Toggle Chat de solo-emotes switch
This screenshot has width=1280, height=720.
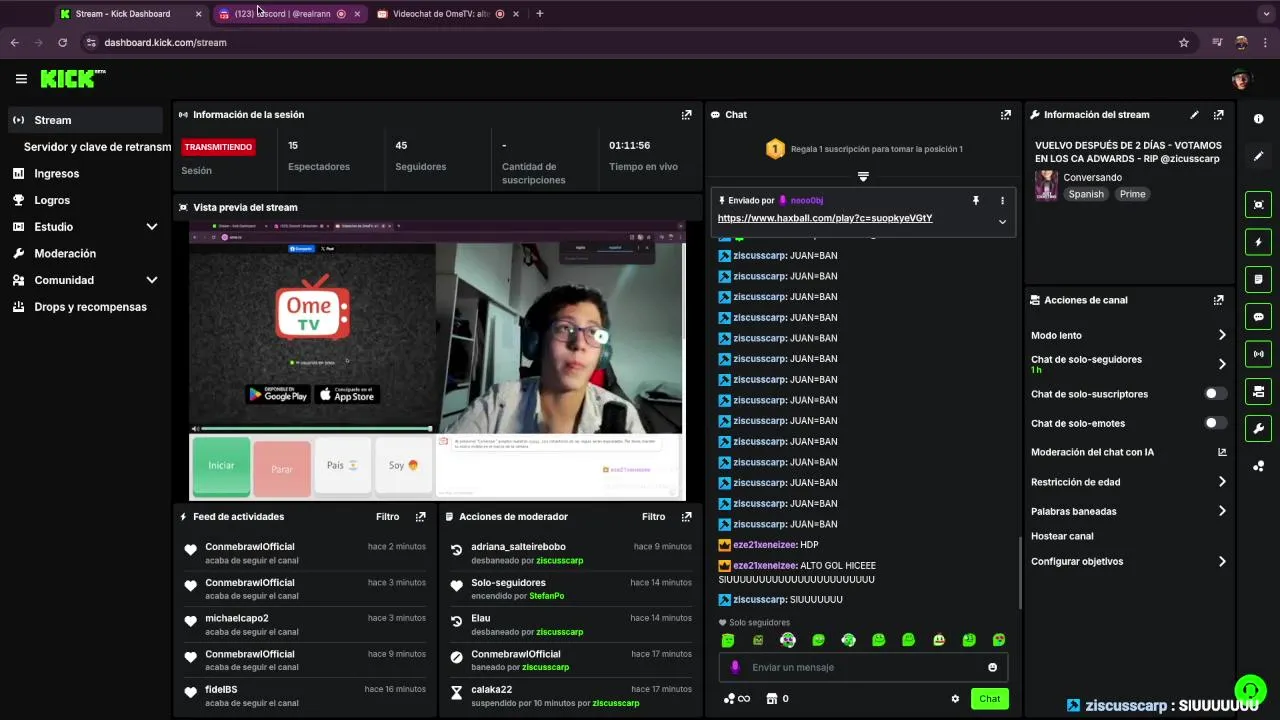point(1215,423)
